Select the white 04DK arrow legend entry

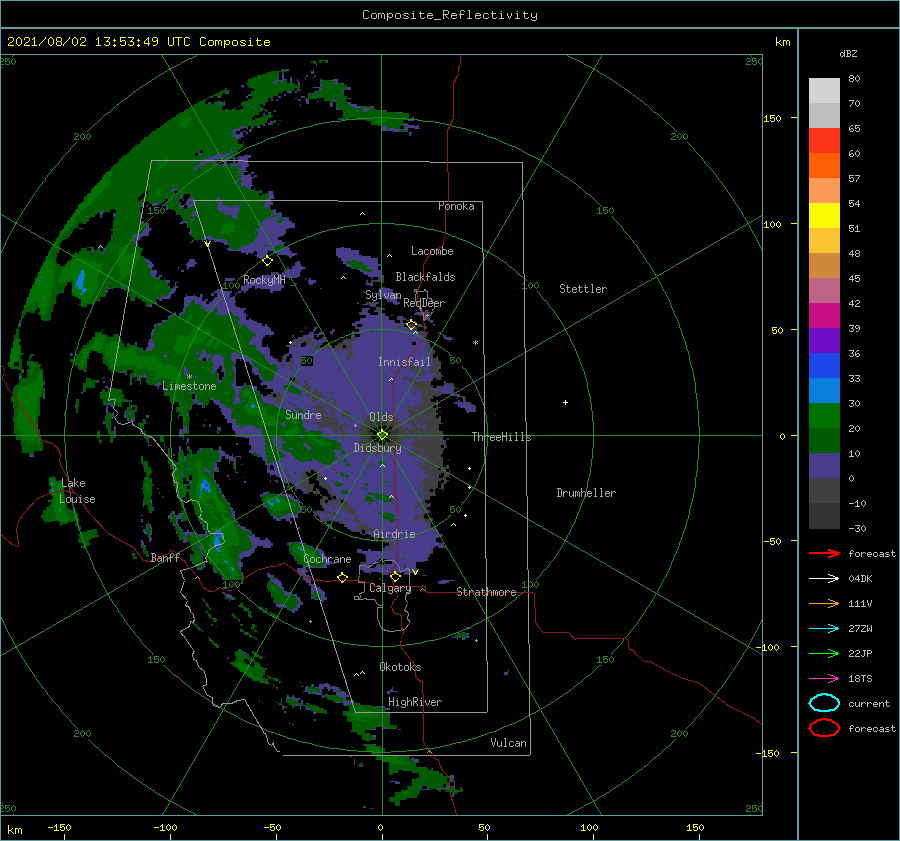click(824, 579)
